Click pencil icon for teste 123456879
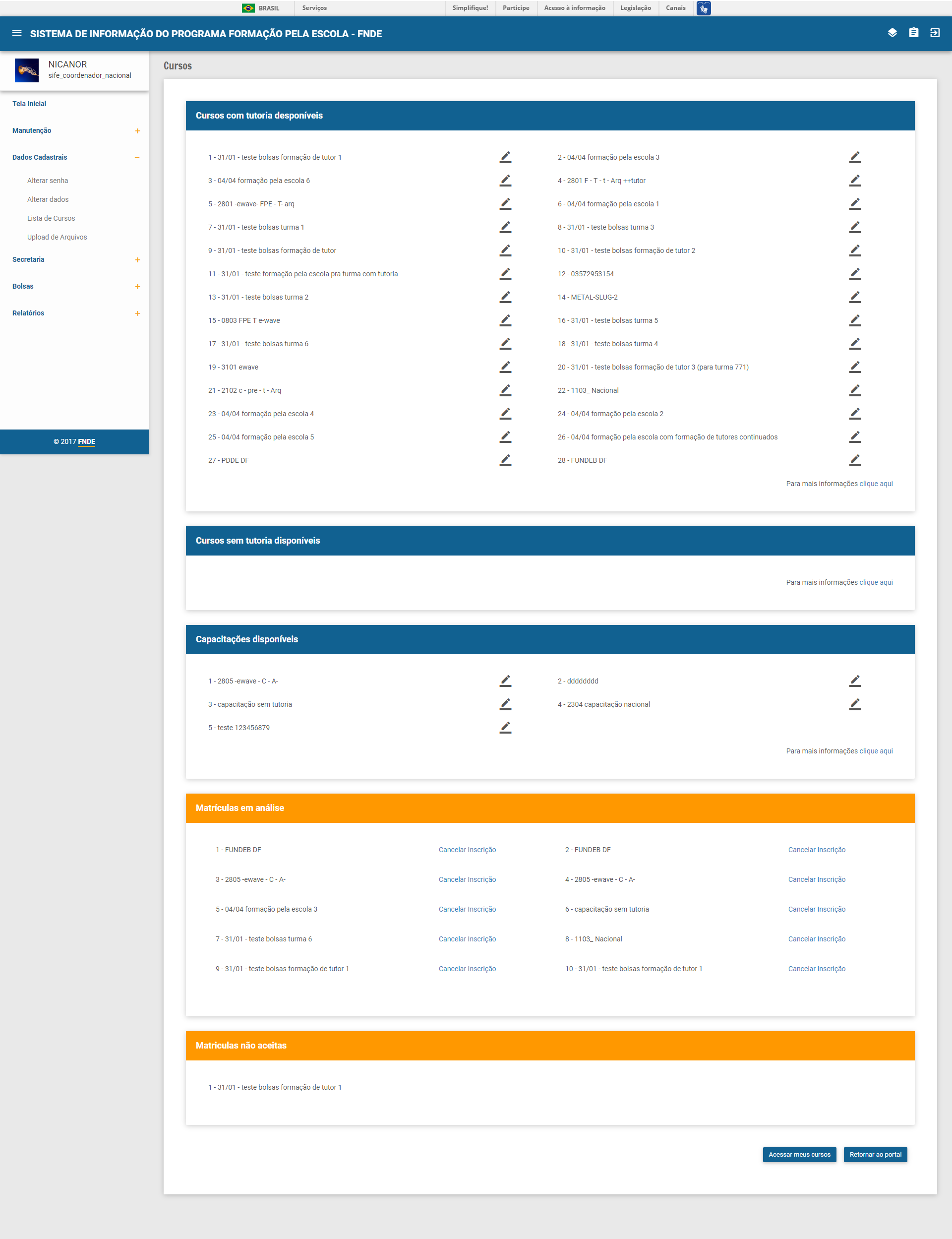This screenshot has height=1239, width=952. 505,728
